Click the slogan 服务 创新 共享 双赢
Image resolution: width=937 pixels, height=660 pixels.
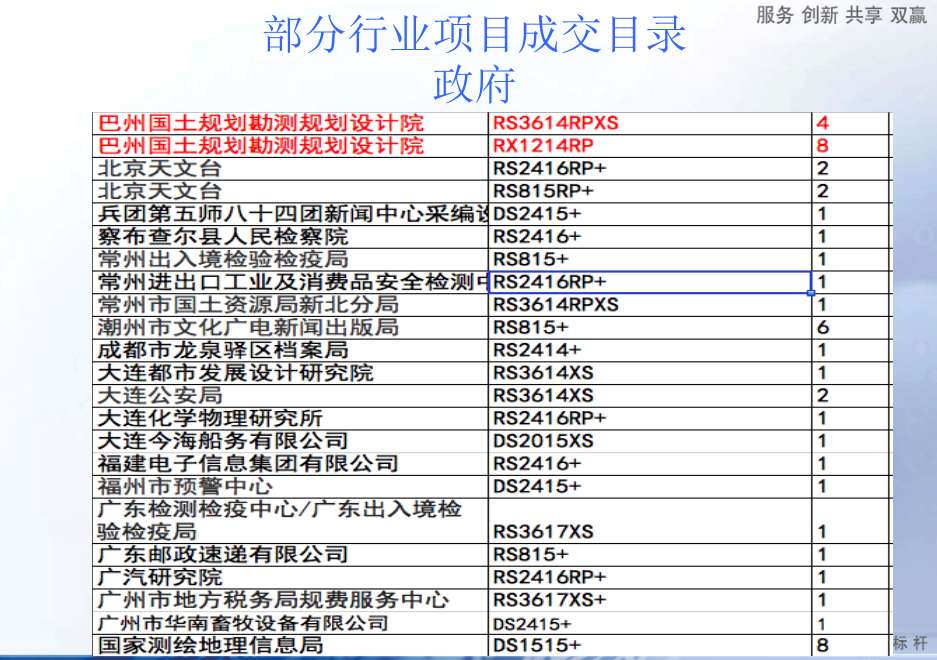841,14
